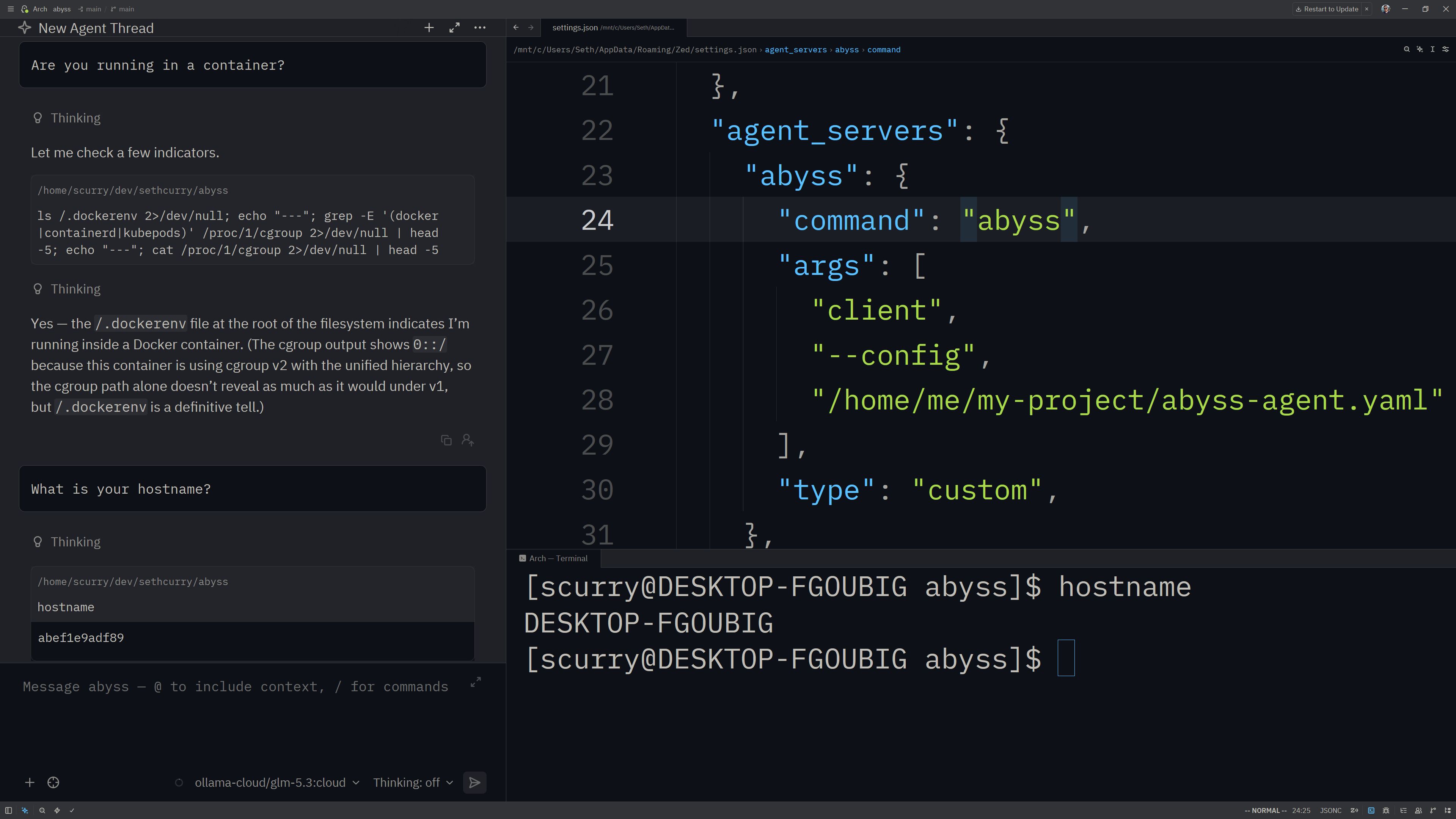
Task: Open the application hamburger menu
Action: (x=10, y=9)
